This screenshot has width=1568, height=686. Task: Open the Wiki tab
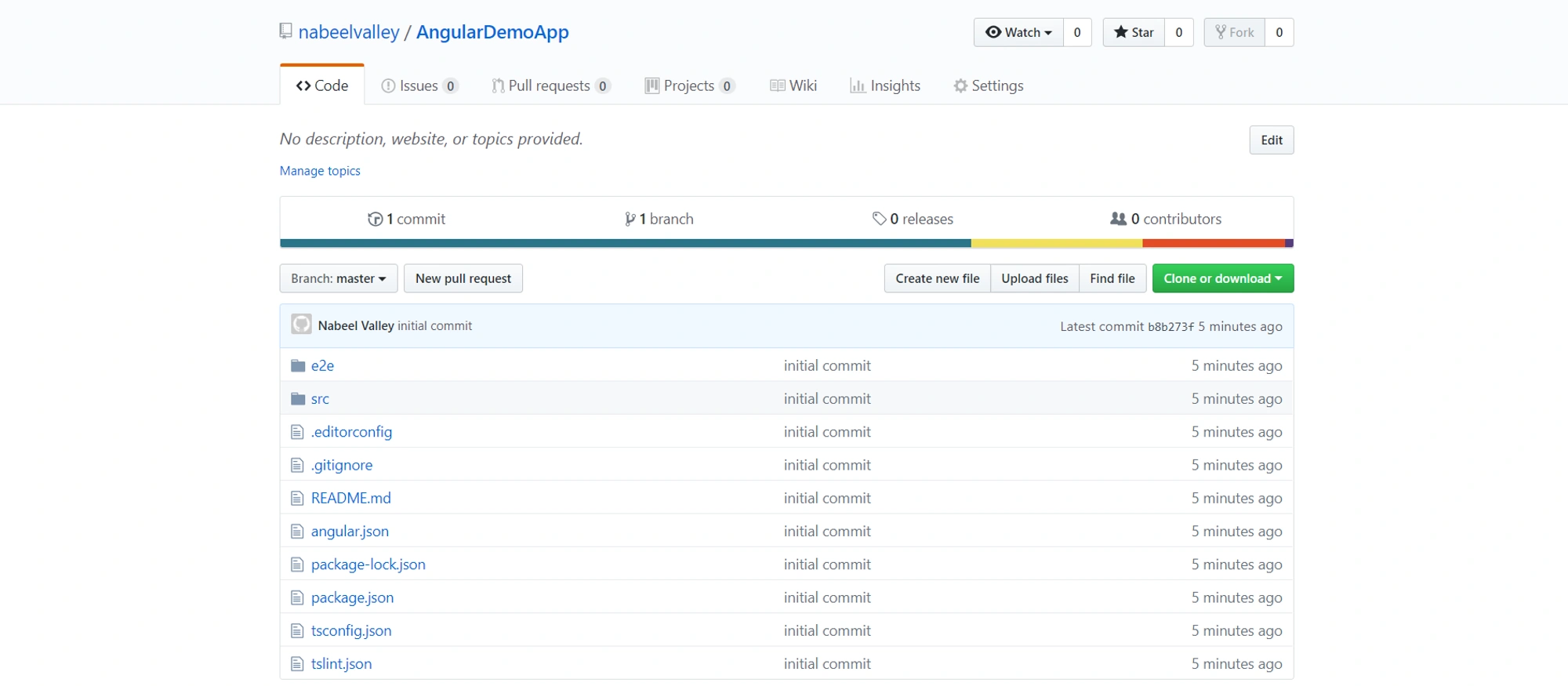pyautogui.click(x=793, y=86)
